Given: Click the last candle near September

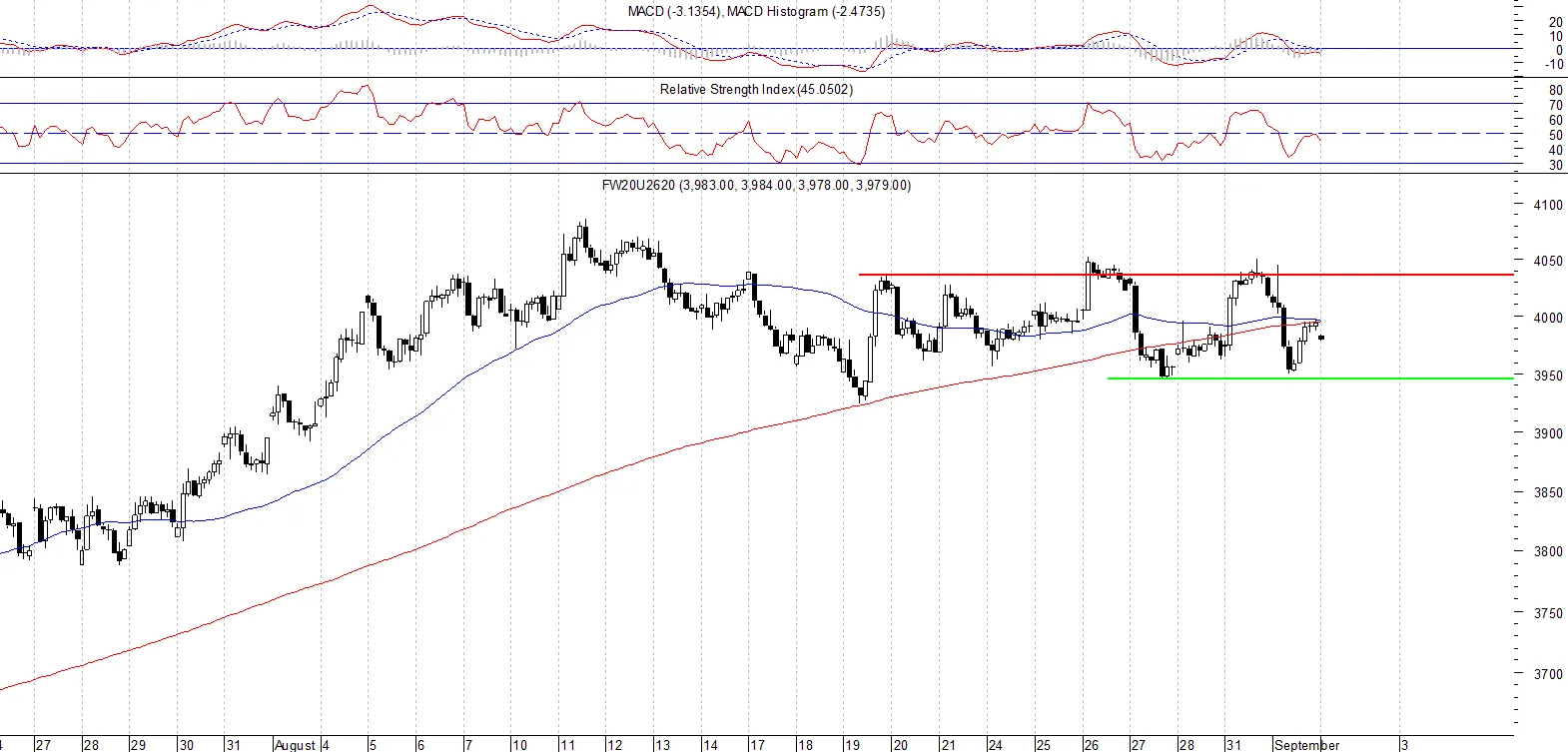Looking at the screenshot, I should [1321, 338].
